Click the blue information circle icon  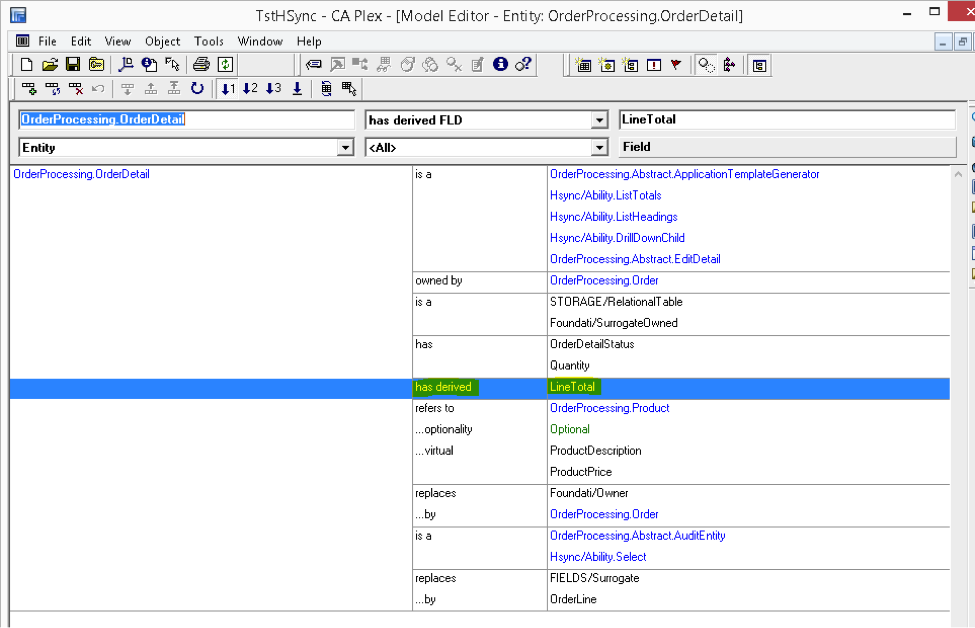coord(500,64)
